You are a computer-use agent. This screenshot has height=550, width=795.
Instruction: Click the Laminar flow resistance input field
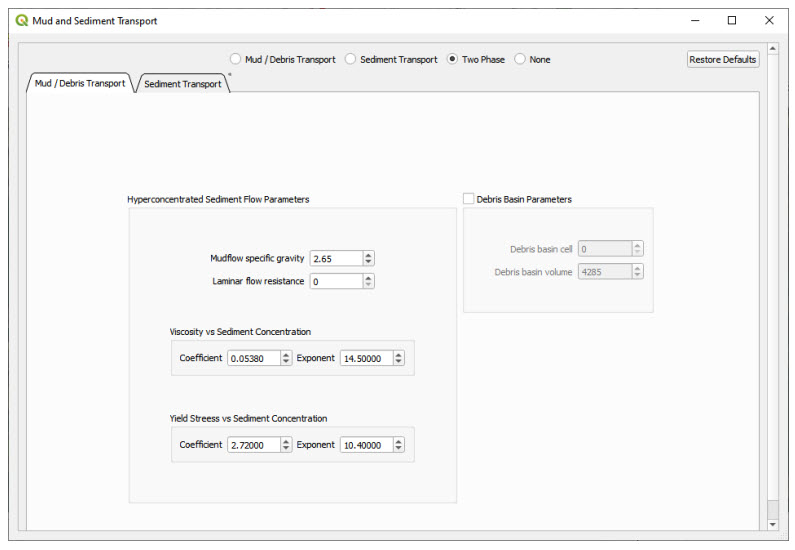point(335,282)
